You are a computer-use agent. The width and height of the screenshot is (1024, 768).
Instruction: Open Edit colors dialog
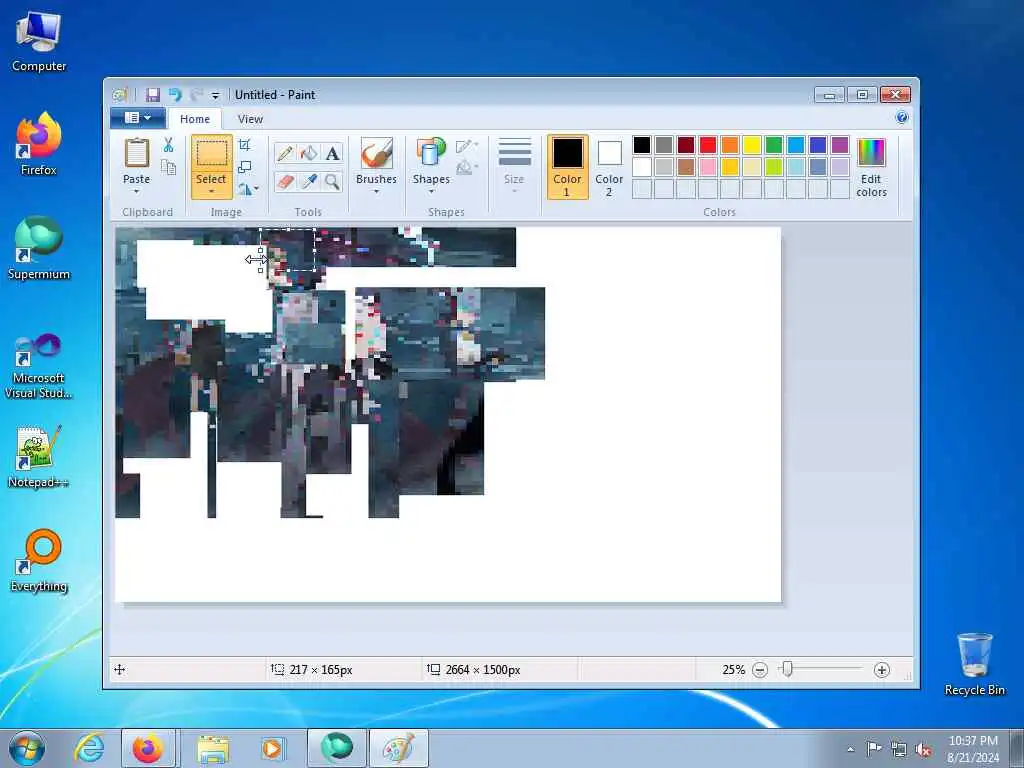[x=871, y=168]
